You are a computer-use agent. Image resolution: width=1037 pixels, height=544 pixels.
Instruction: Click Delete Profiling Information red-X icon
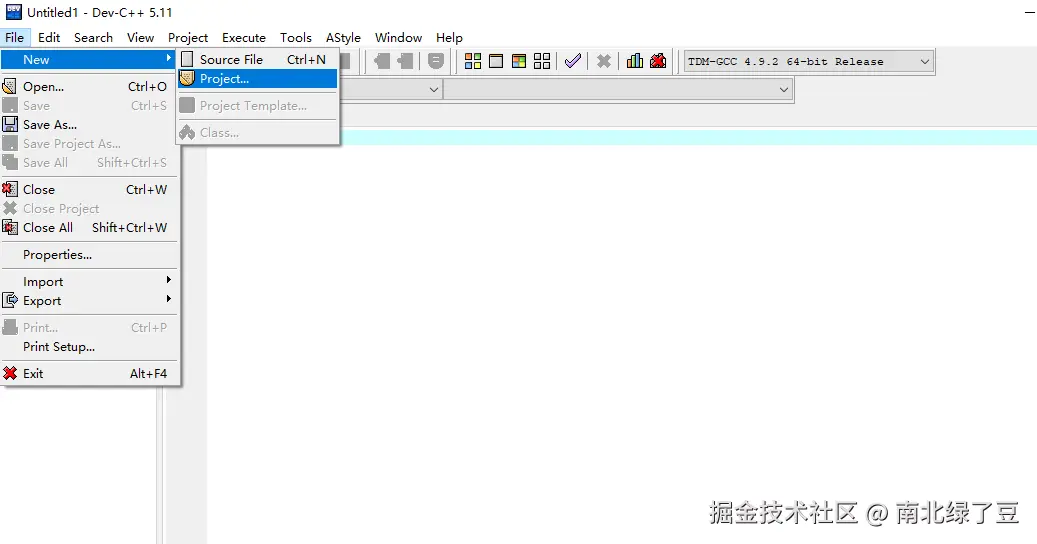point(658,61)
